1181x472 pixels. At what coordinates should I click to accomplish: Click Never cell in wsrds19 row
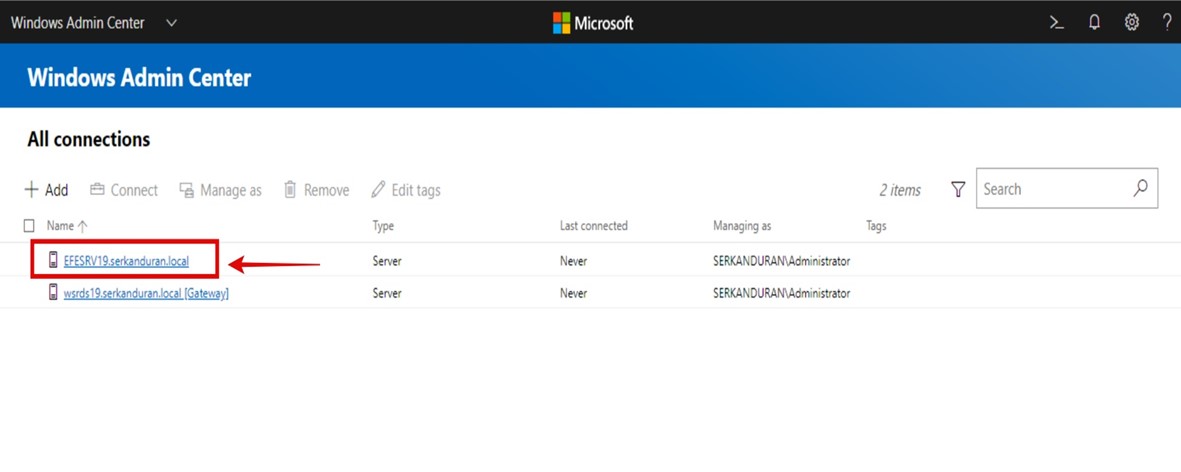pos(573,293)
